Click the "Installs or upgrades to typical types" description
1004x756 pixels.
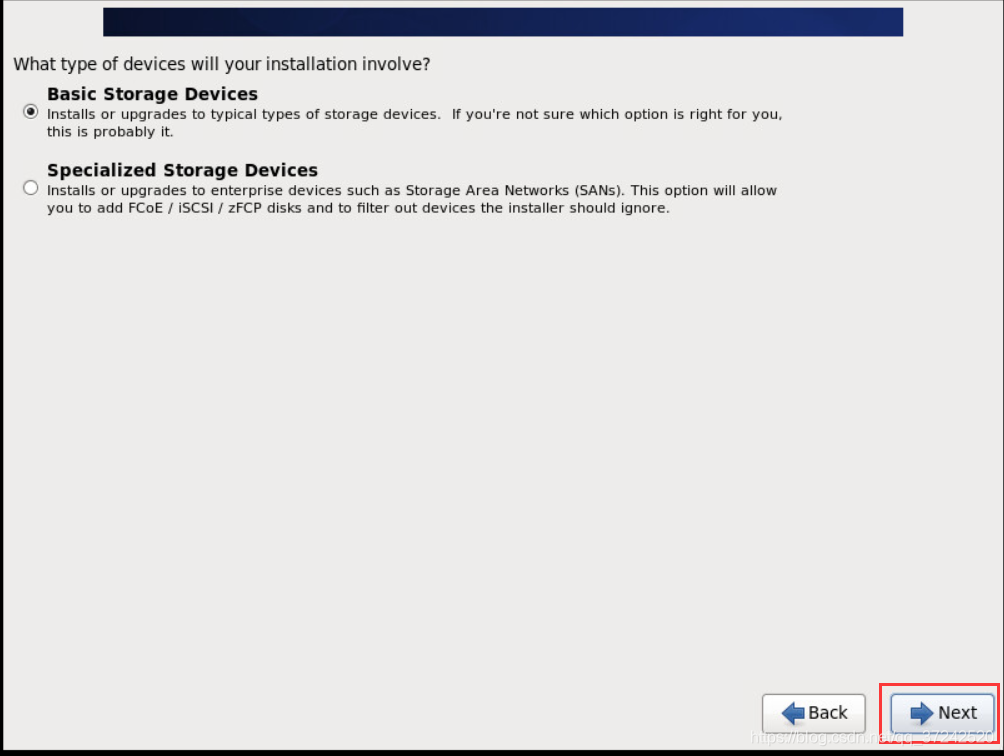414,123
